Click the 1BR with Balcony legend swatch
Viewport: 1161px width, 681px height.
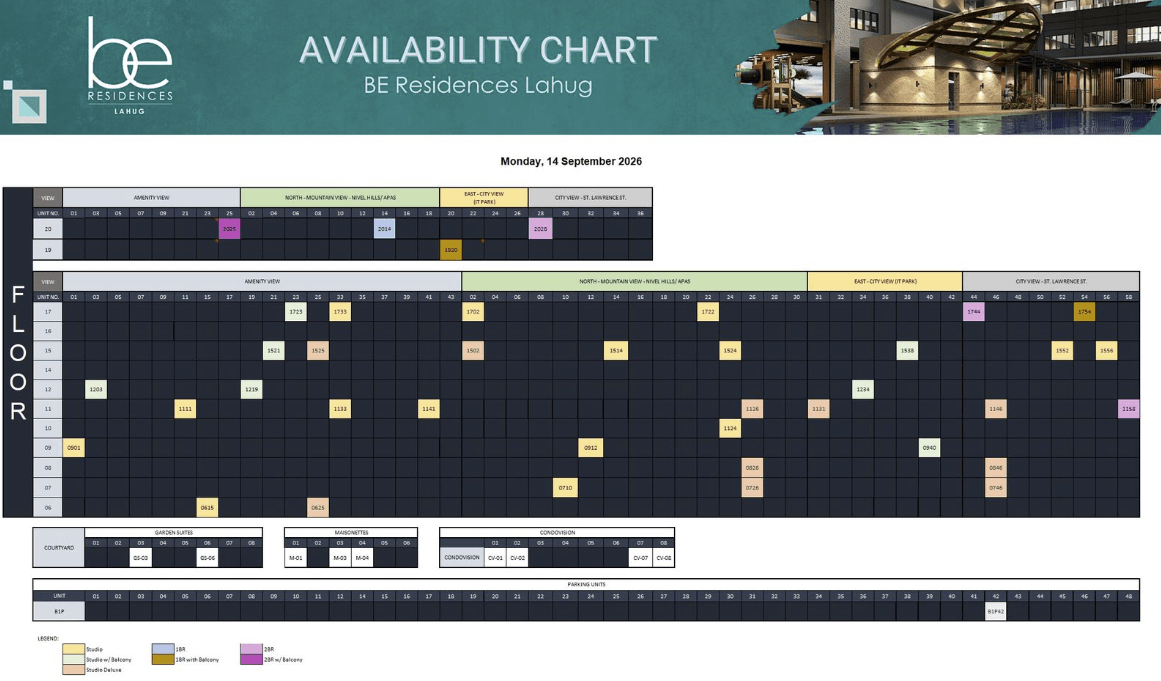click(163, 659)
